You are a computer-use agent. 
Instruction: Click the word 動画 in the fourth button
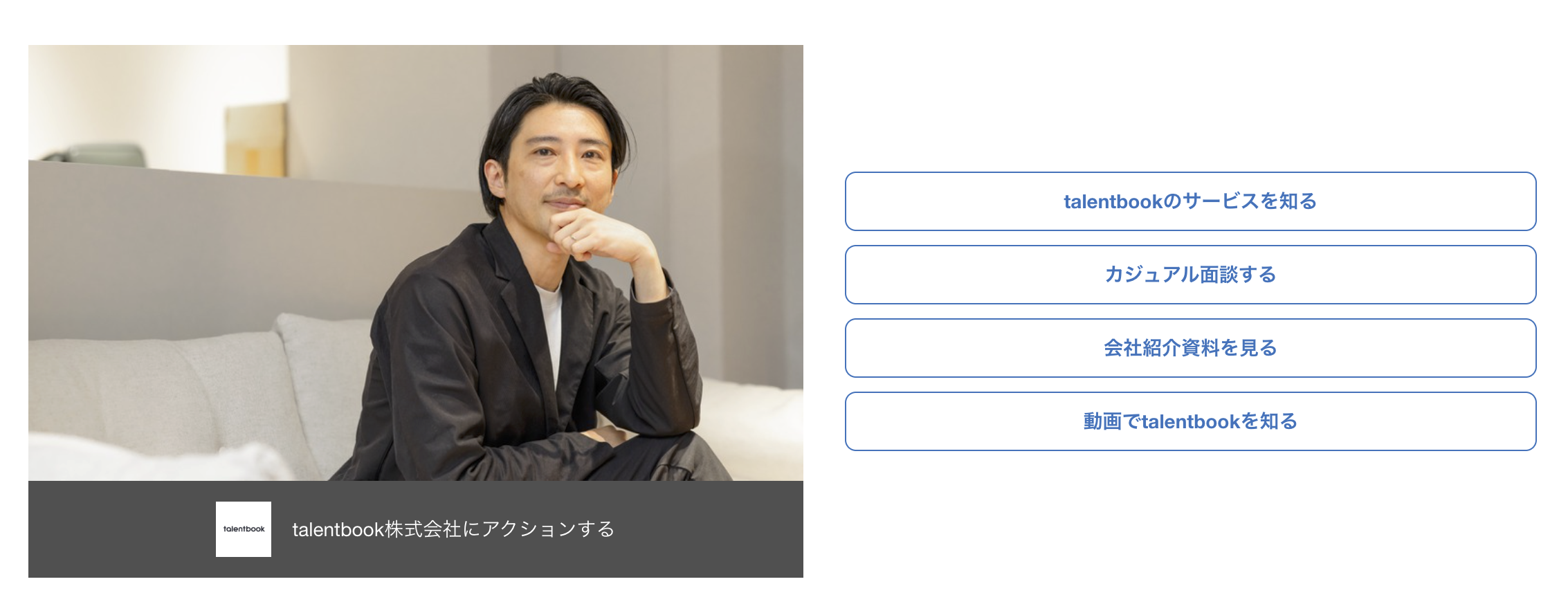point(1102,421)
